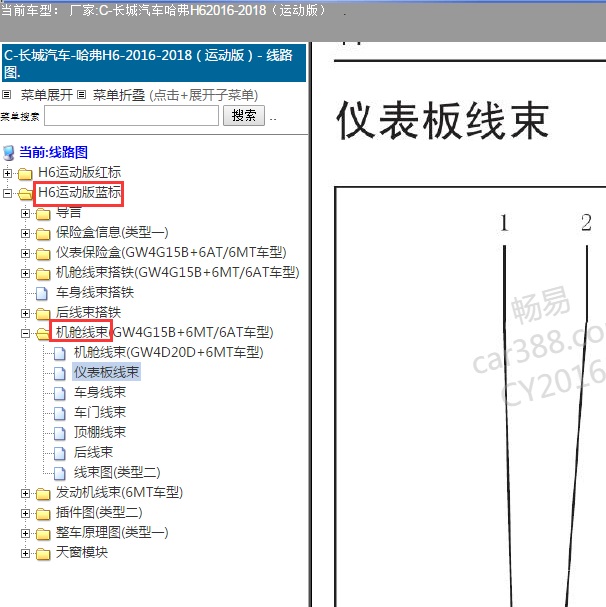Select the highlighted 仪表板线束 document

click(x=106, y=372)
